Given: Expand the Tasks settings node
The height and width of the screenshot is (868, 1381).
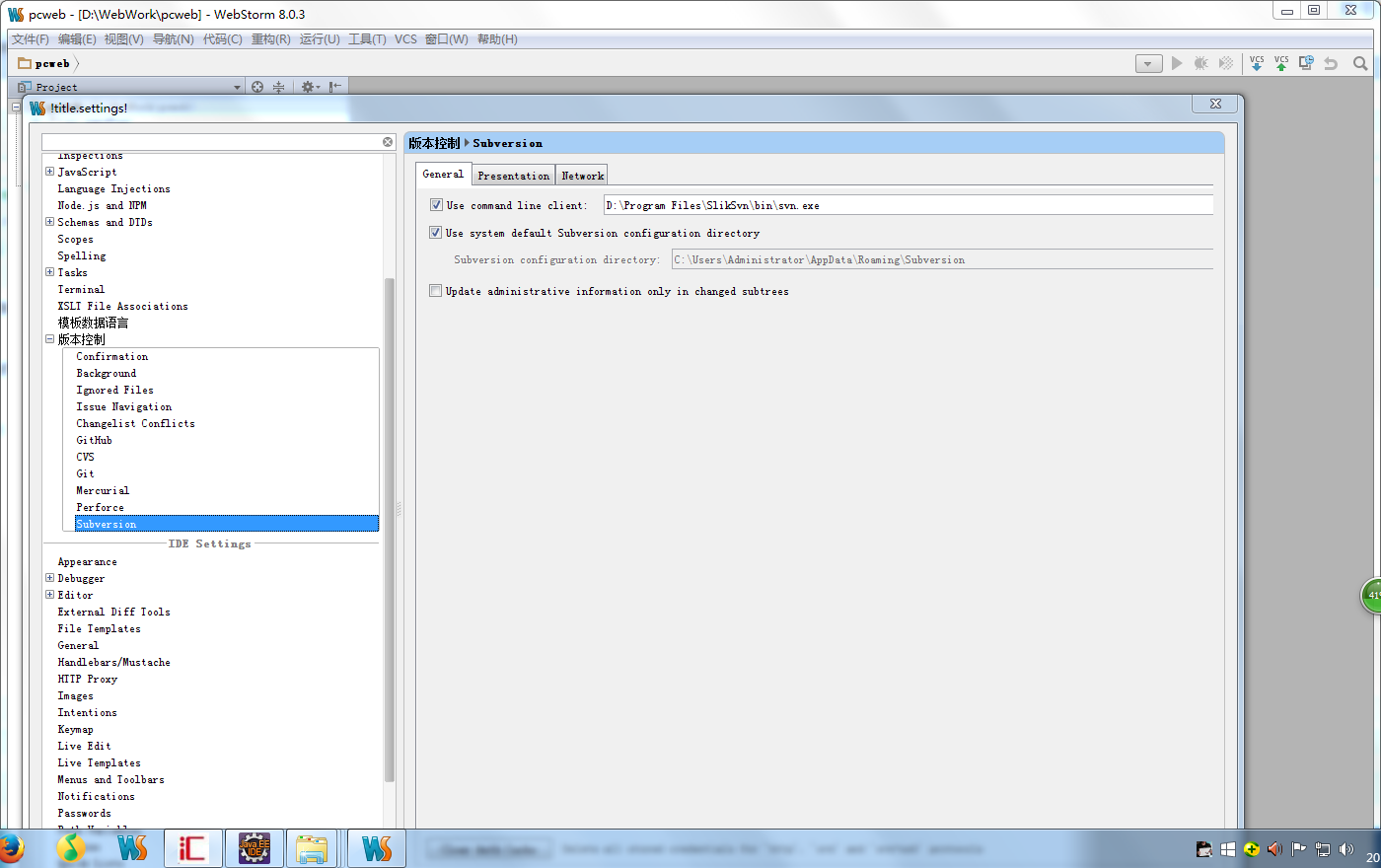Looking at the screenshot, I should pos(49,272).
